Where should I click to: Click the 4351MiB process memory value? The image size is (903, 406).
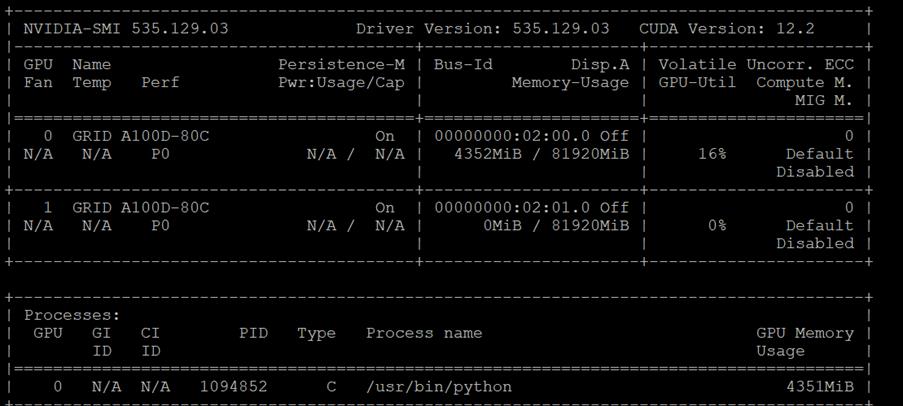coord(819,386)
